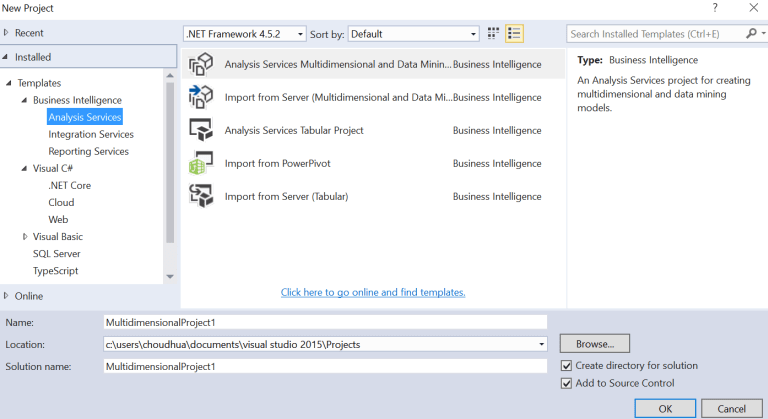768x419 pixels.
Task: Click the template tree scrollbar down arrow
Action: tap(169, 276)
